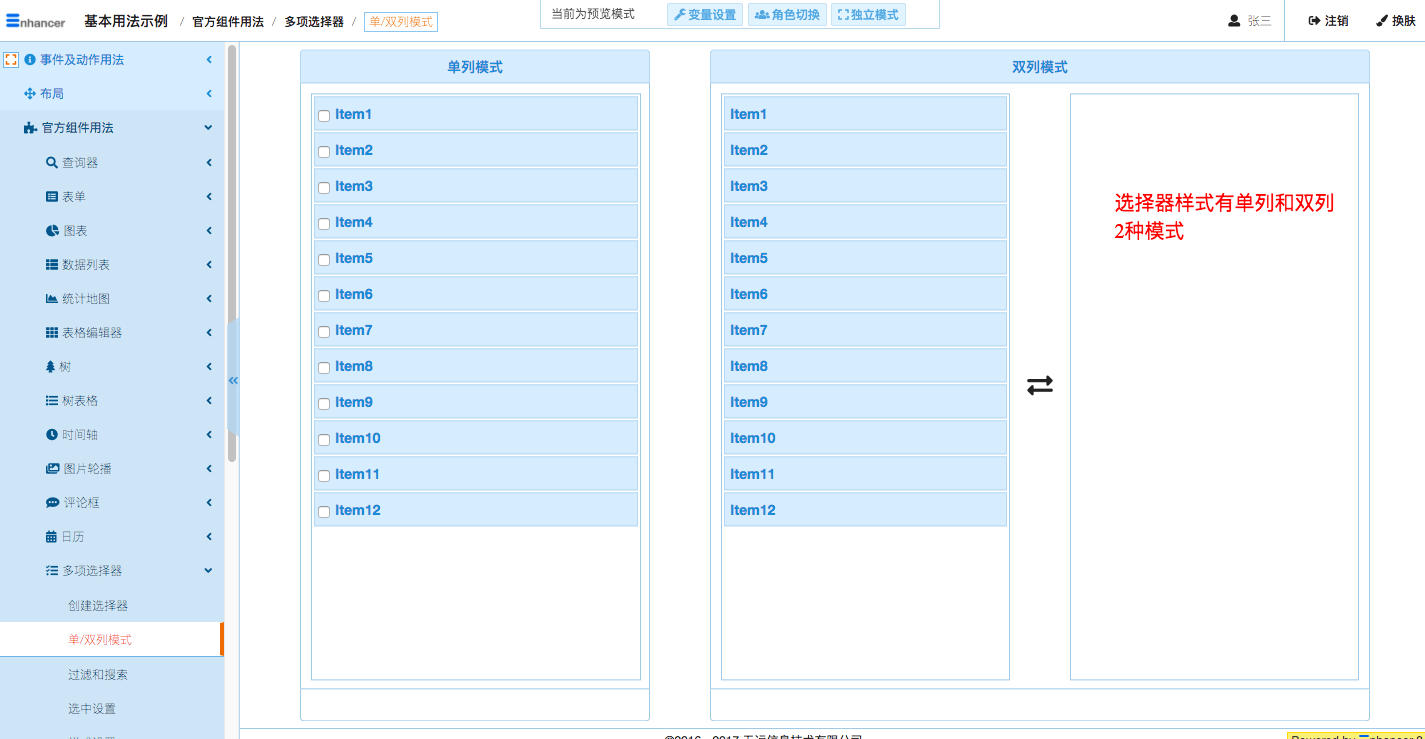Screen dimensions: 1425x739
Task: Tick the checkbox for Item5
Action: coord(324,260)
